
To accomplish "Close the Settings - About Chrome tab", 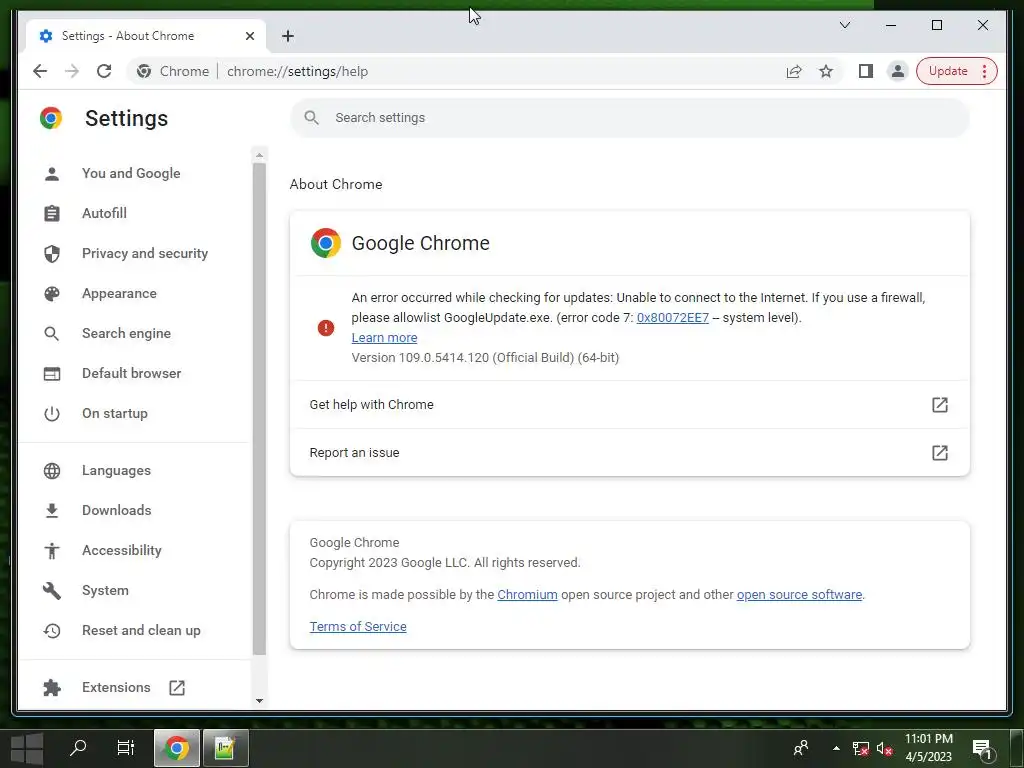I will pyautogui.click(x=249, y=36).
